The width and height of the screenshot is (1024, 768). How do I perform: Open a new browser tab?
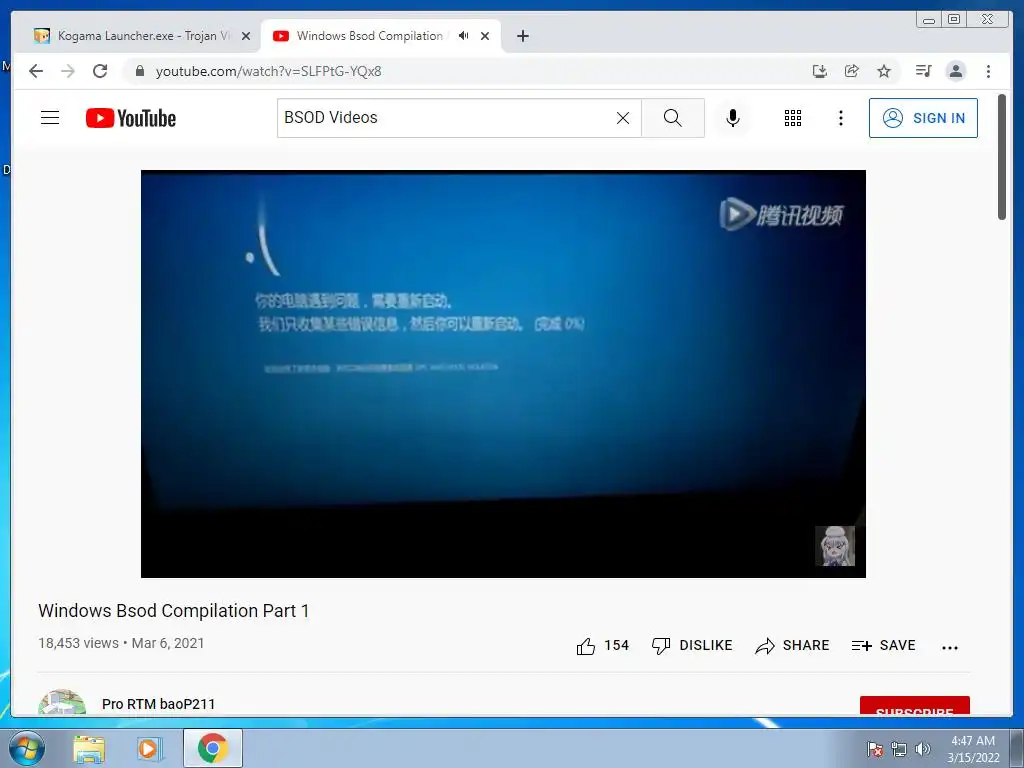click(522, 36)
